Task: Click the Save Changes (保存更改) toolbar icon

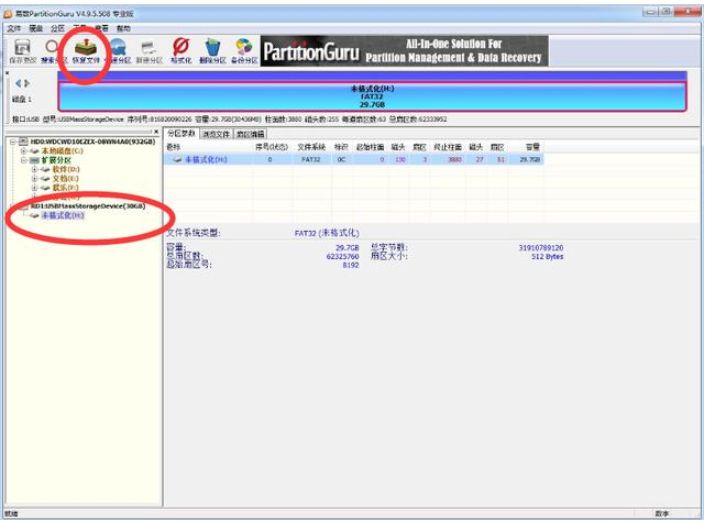Action: pos(22,47)
